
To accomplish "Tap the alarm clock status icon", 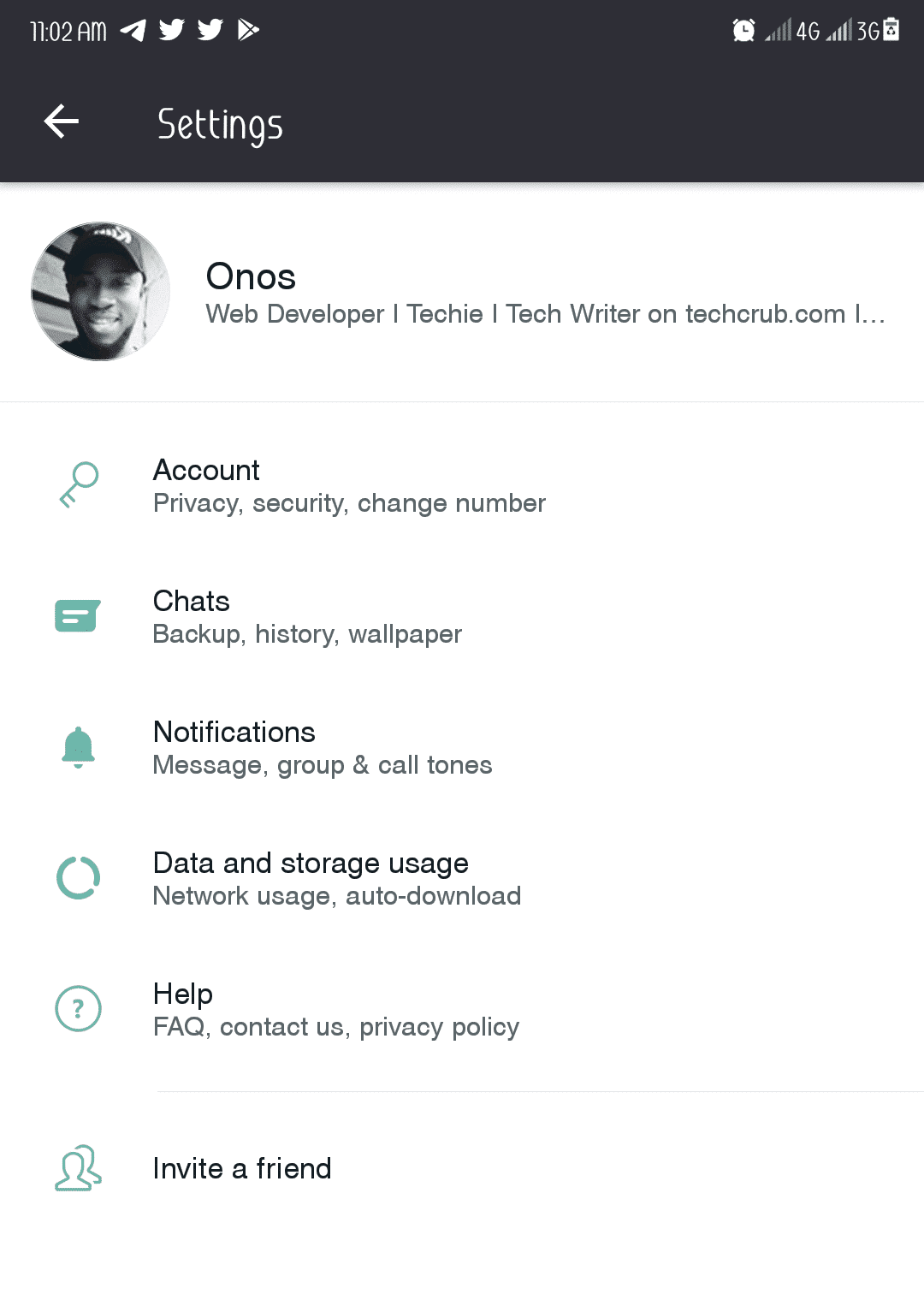I will click(743, 31).
